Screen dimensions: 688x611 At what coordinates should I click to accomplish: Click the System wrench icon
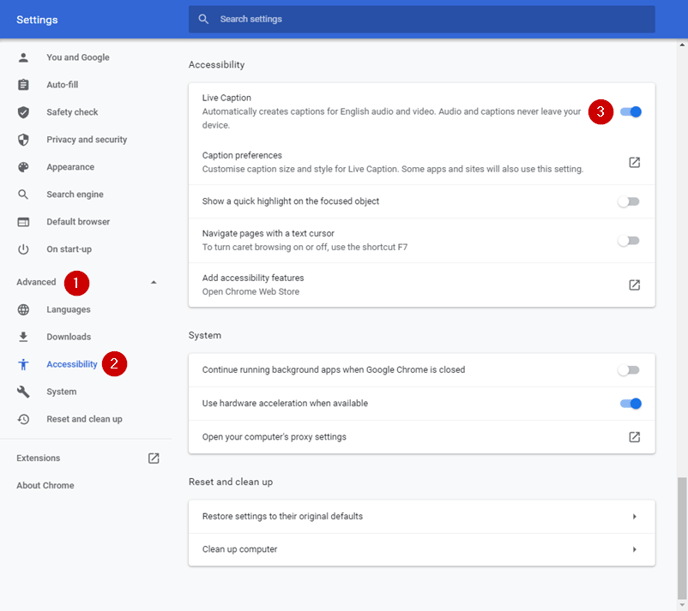click(23, 392)
